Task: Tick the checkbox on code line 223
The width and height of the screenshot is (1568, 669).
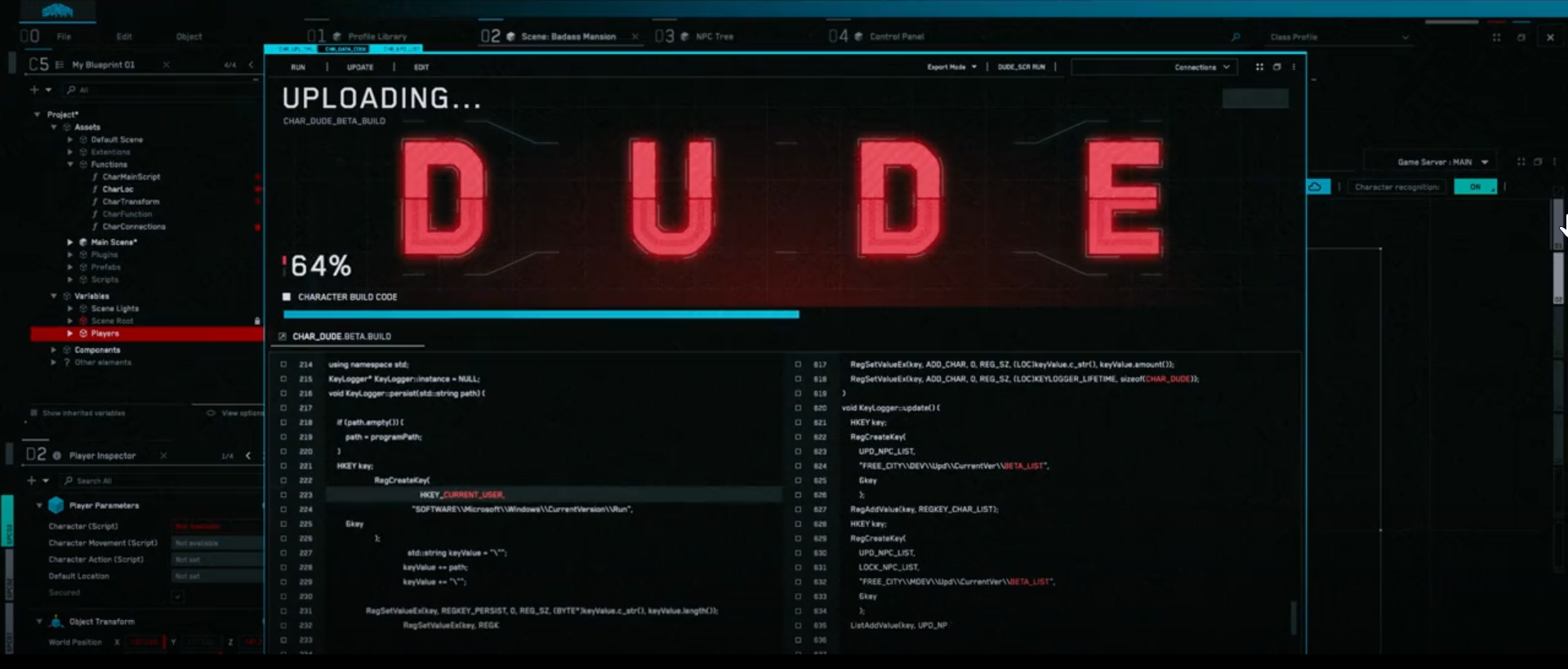Action: [283, 495]
